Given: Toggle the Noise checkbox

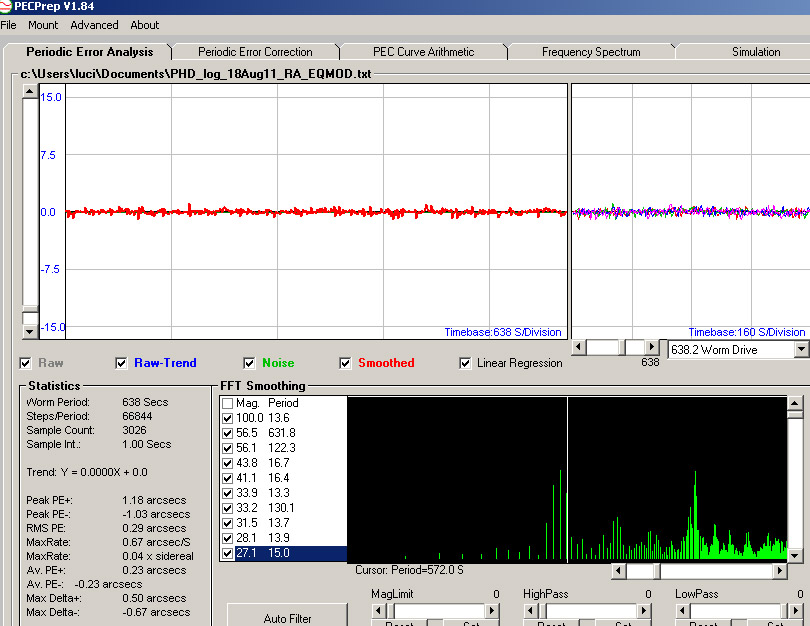Looking at the screenshot, I should 249,363.
